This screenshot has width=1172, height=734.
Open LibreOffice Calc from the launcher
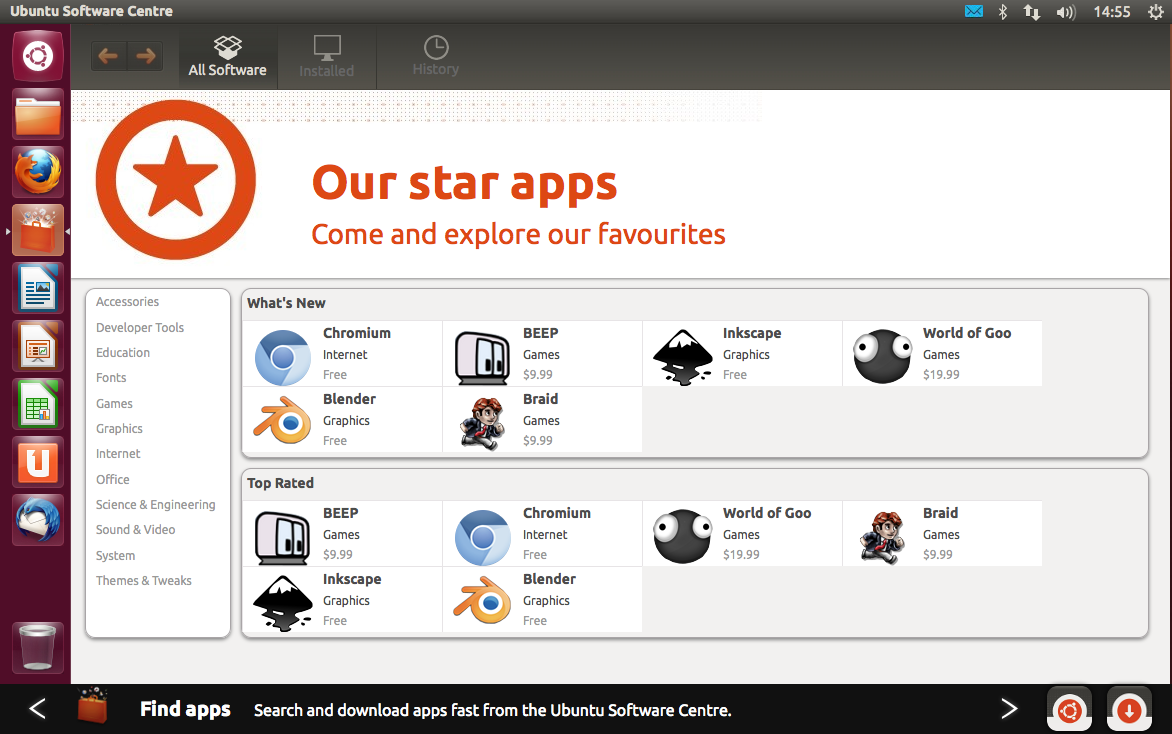pos(37,404)
